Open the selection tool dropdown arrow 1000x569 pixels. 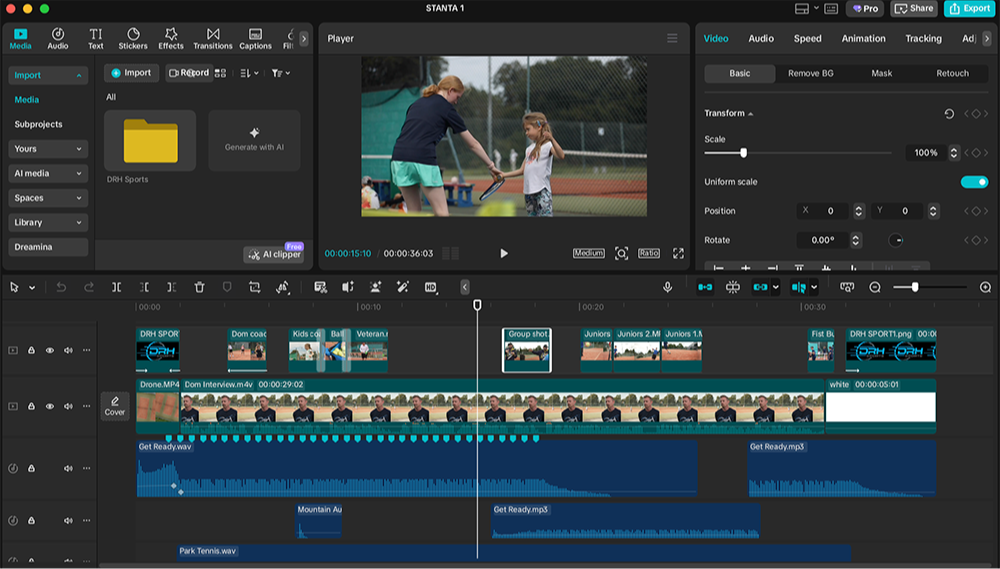click(32, 288)
